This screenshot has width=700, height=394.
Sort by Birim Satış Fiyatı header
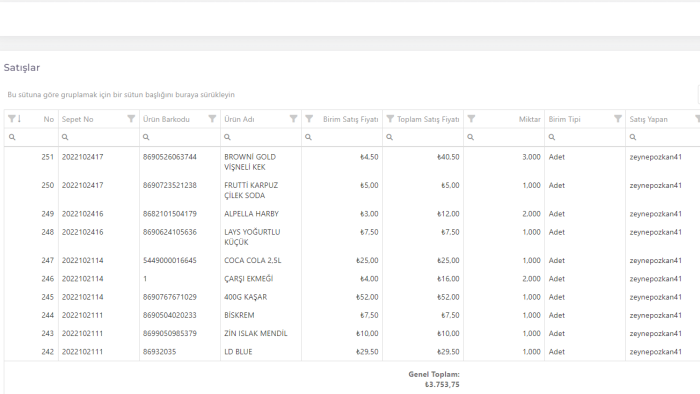click(x=350, y=119)
